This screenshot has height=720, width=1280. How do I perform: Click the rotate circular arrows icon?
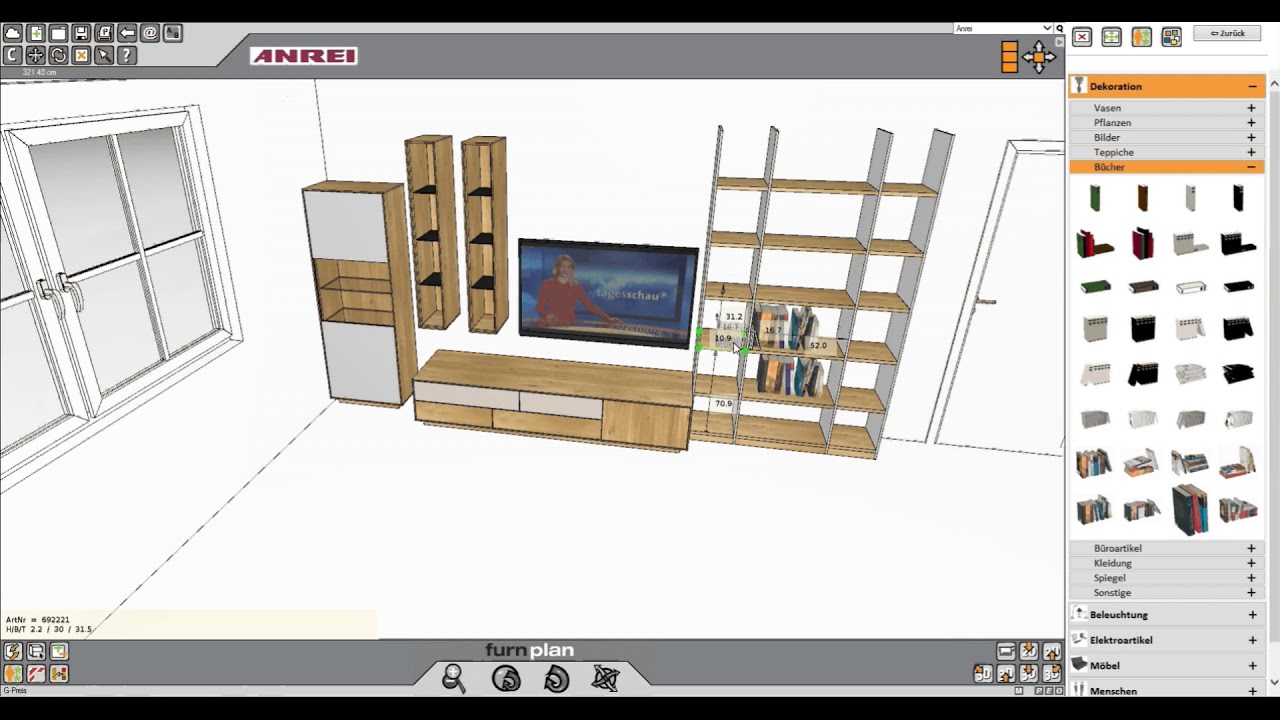point(59,55)
